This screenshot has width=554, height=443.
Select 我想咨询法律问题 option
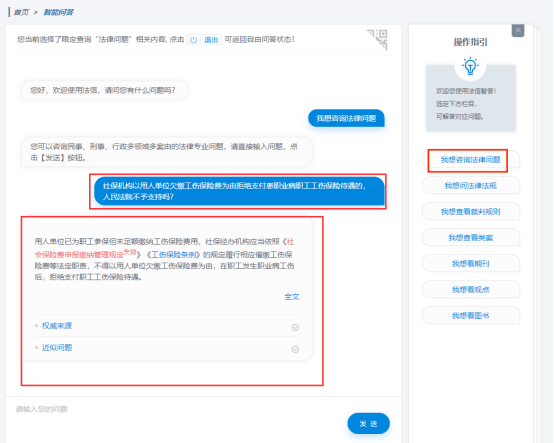(x=471, y=160)
